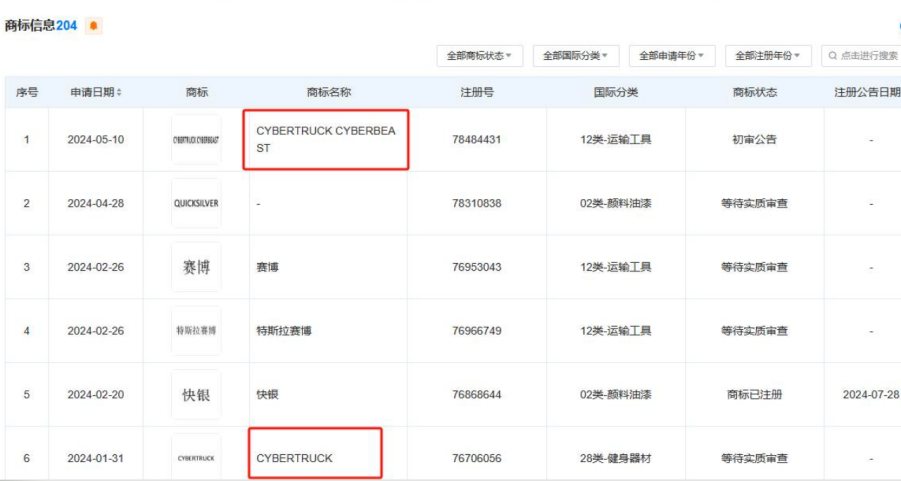901x481 pixels.
Task: Click the 注册号 column header
Action: click(x=476, y=92)
